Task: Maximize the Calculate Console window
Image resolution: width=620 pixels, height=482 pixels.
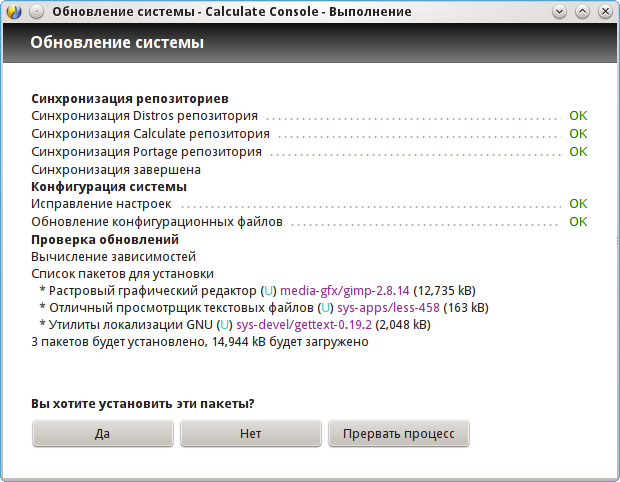Action: [582, 12]
